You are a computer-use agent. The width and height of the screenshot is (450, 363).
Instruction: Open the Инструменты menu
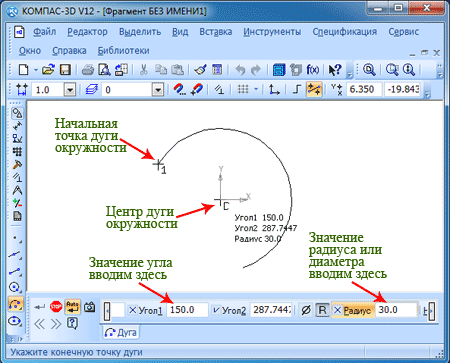(x=272, y=32)
